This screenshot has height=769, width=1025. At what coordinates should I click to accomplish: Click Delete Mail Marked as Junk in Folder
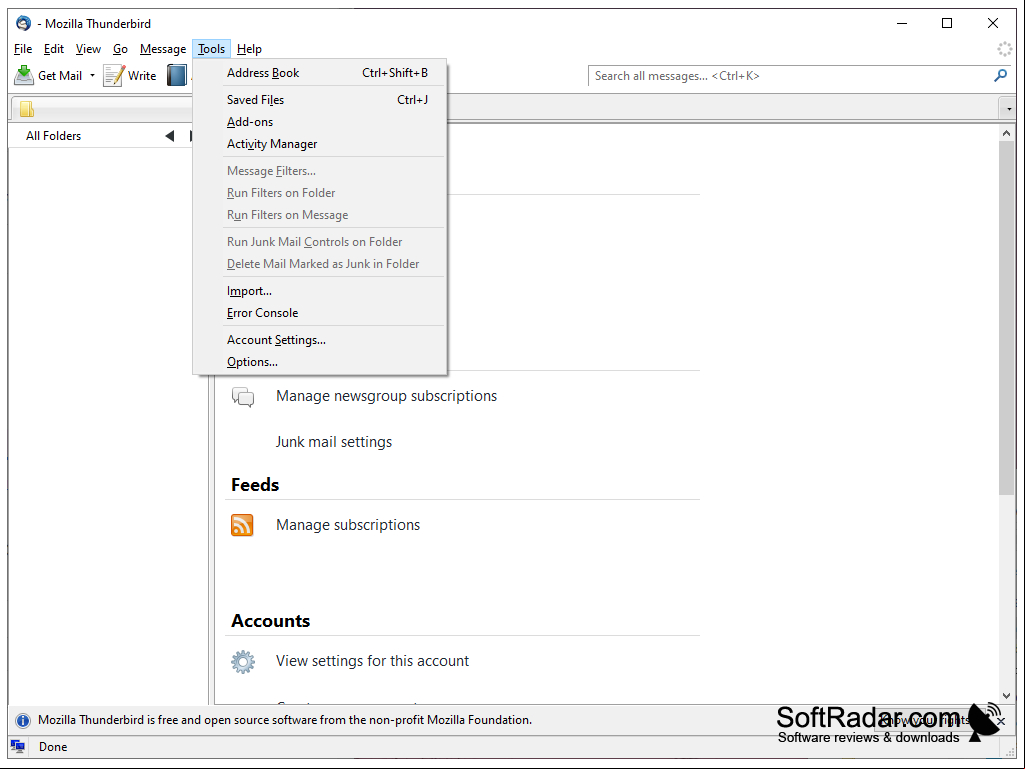pos(320,264)
